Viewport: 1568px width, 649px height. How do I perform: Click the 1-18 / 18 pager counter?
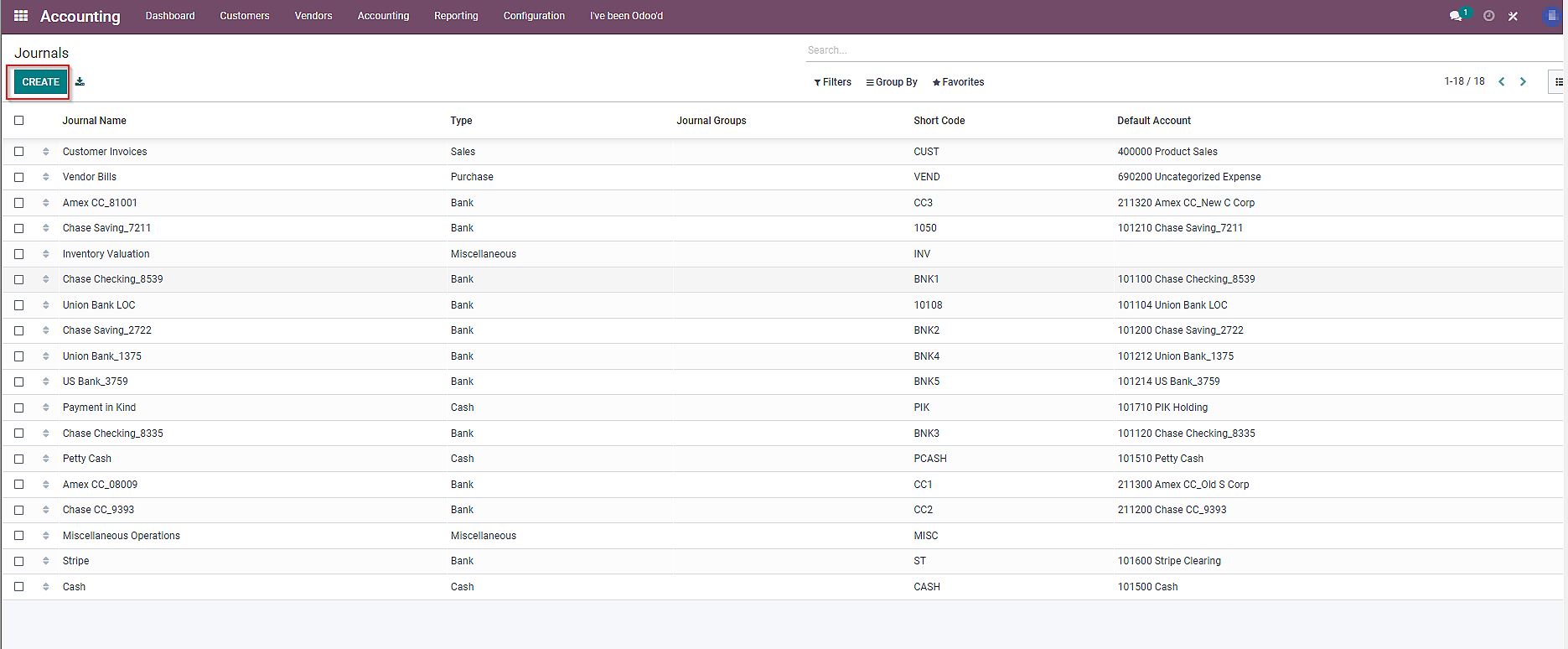(1464, 81)
